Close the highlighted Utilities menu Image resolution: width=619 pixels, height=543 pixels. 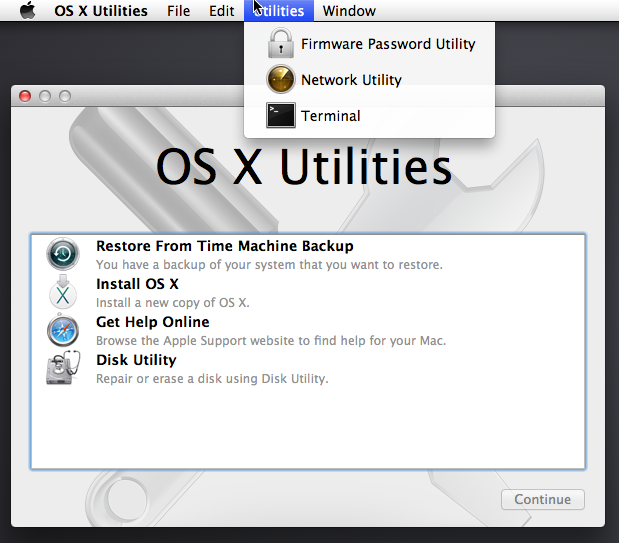coord(279,11)
